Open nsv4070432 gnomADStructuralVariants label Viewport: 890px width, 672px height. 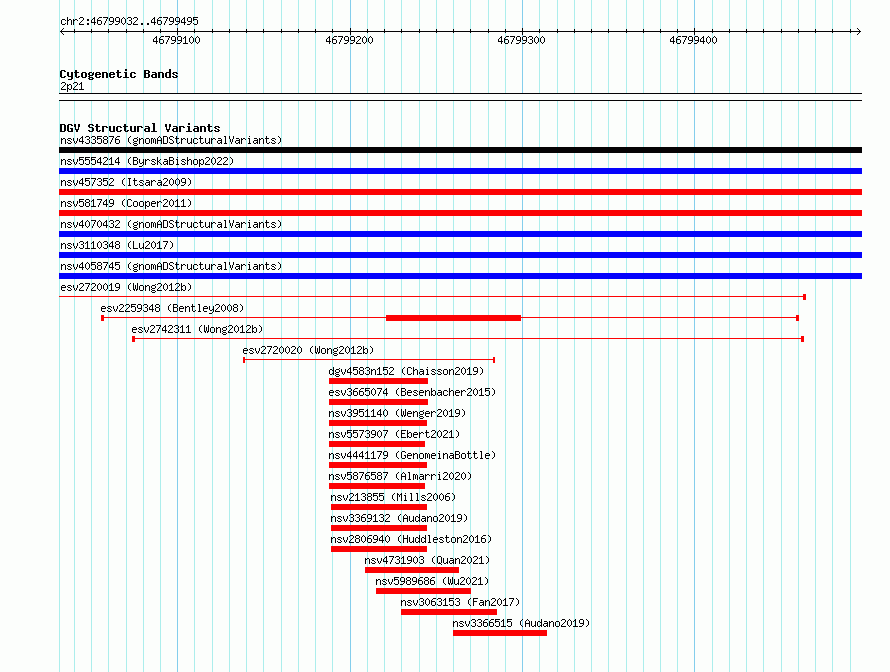click(x=171, y=224)
